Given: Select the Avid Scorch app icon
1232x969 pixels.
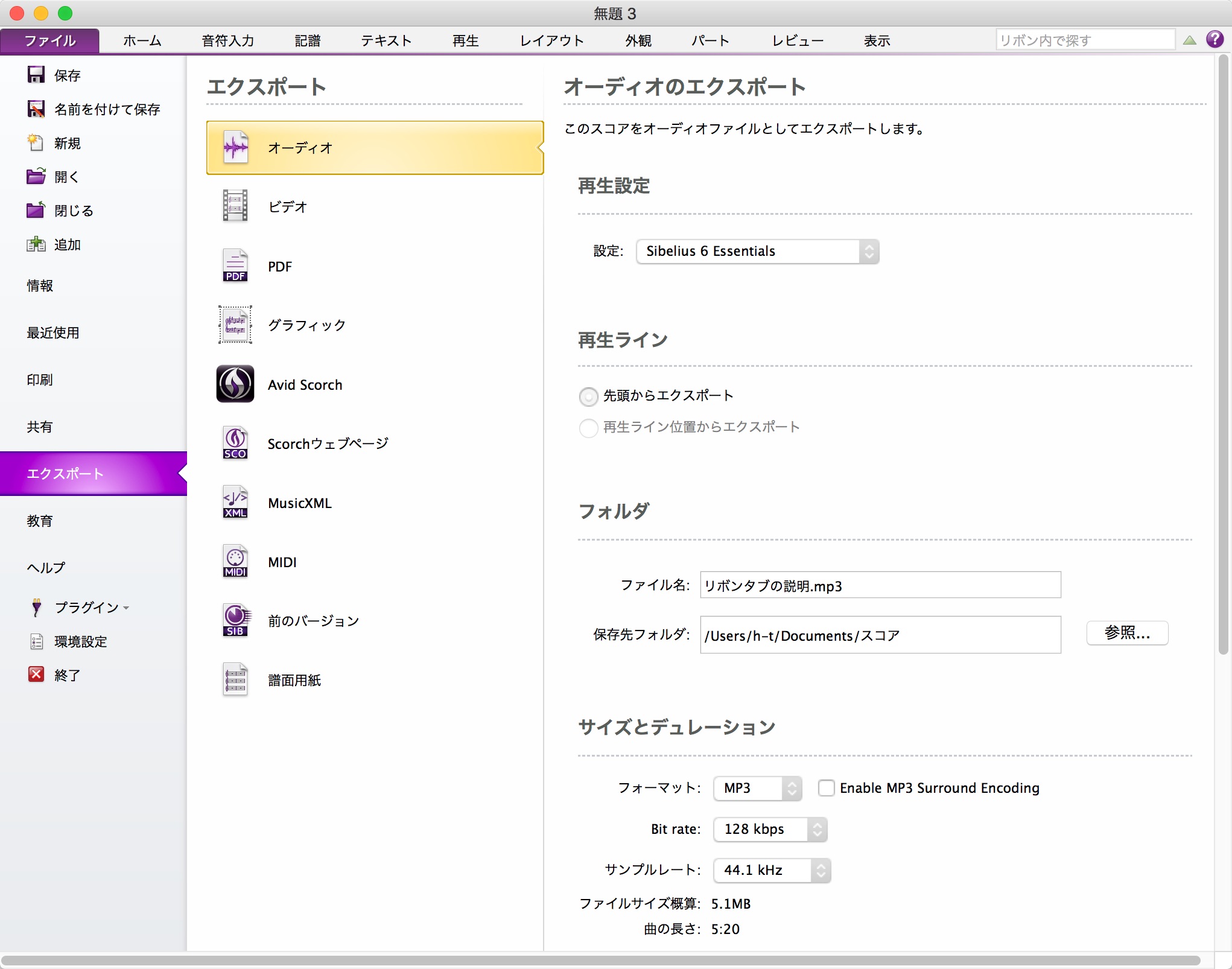Looking at the screenshot, I should click(x=235, y=384).
